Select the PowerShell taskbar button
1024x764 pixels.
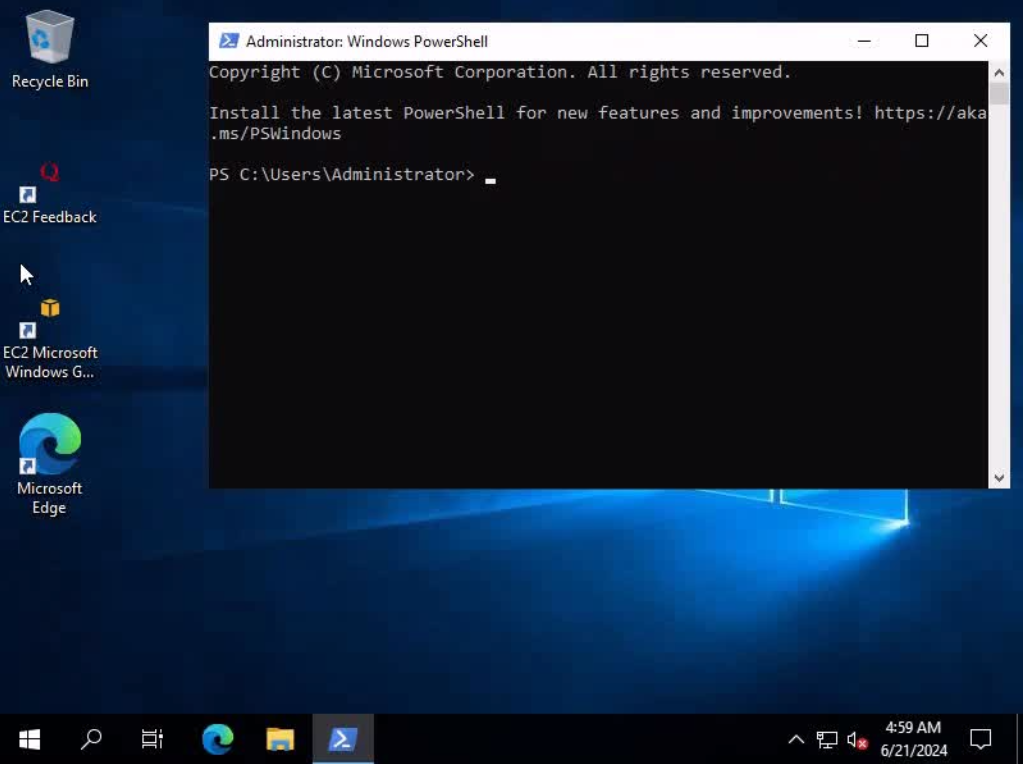click(x=343, y=739)
